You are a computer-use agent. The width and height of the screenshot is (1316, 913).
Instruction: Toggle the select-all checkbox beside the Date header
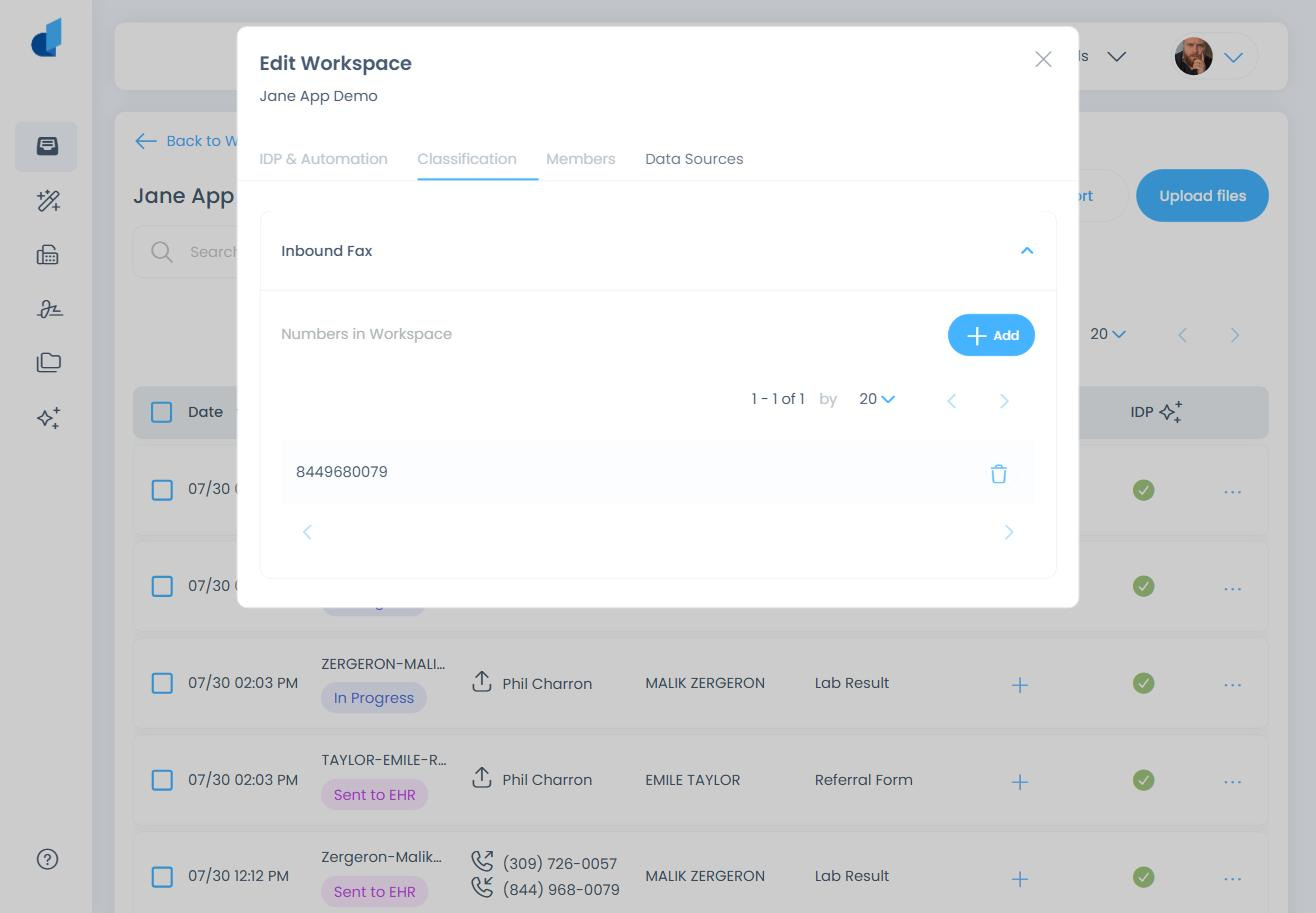click(161, 412)
